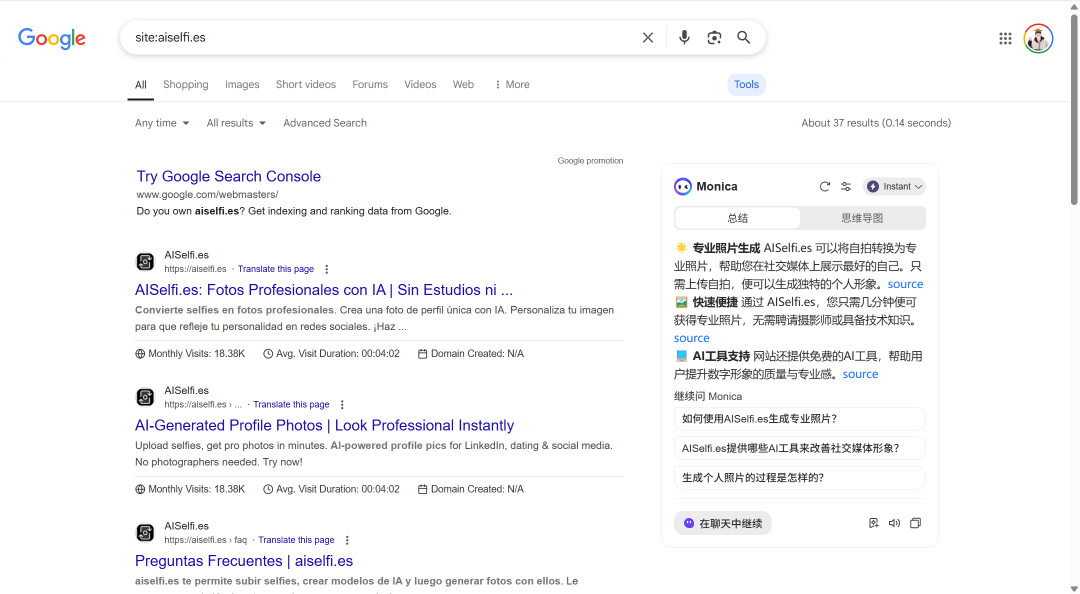The height and width of the screenshot is (594, 1080).
Task: Ask Monica 如何使用AISelfi.es生成专业照片?
Action: [x=800, y=419]
